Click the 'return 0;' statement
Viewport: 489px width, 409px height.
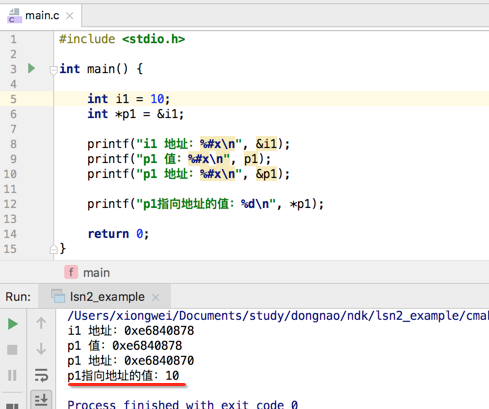[118, 234]
